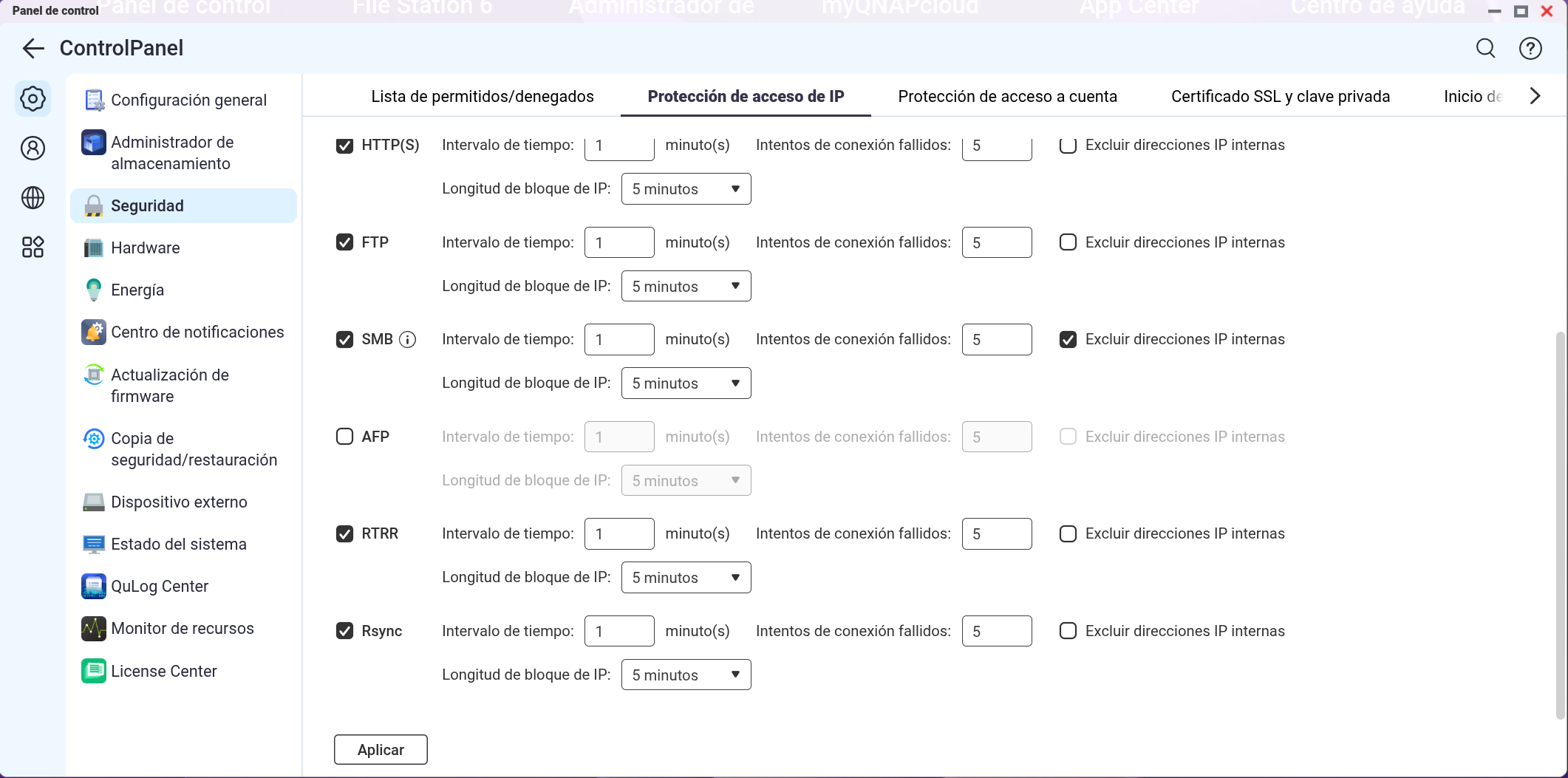Viewport: 1568px width, 778px height.
Task: Enable the AFP protocol checkbox
Action: pyautogui.click(x=344, y=437)
